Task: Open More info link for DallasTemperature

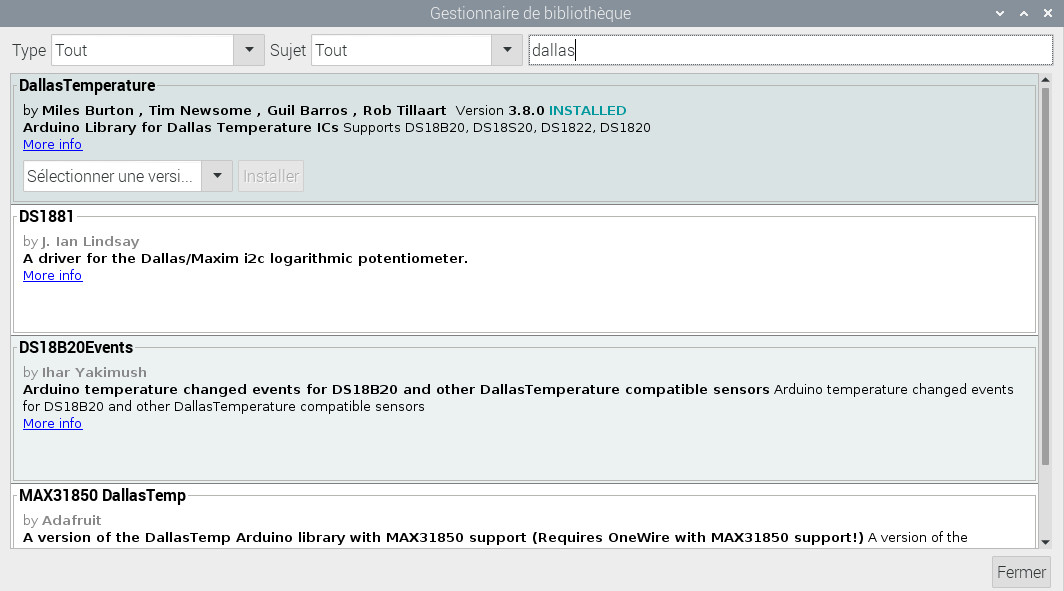Action: click(x=52, y=145)
